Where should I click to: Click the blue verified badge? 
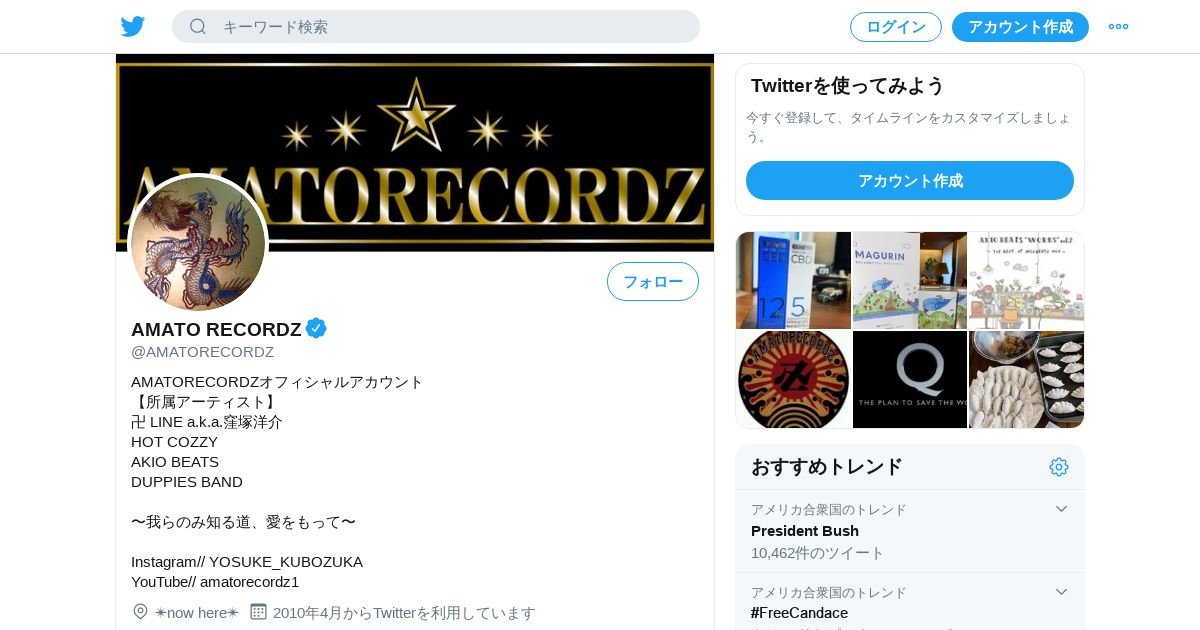tap(316, 328)
